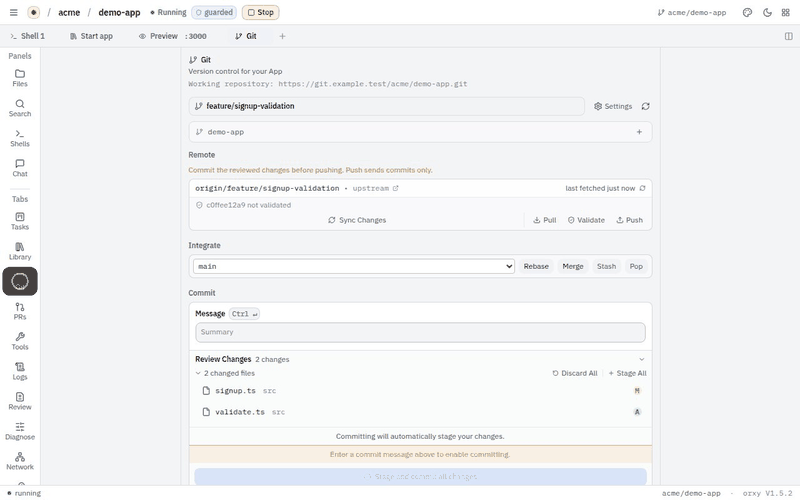Image resolution: width=800 pixels, height=500 pixels.
Task: Open the Review sidebar item
Action: pyautogui.click(x=20, y=402)
